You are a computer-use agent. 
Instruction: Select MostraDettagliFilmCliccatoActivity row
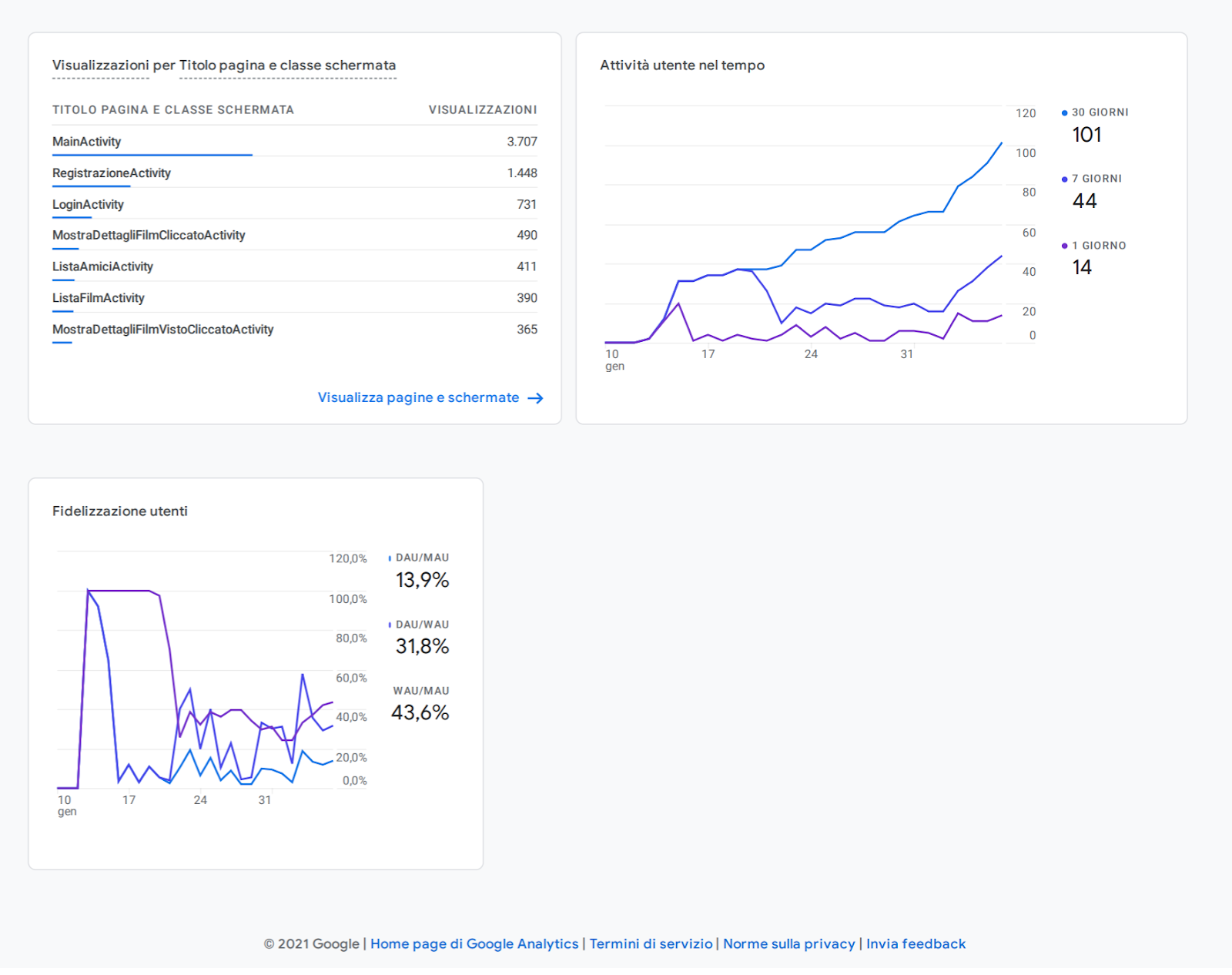coord(294,236)
